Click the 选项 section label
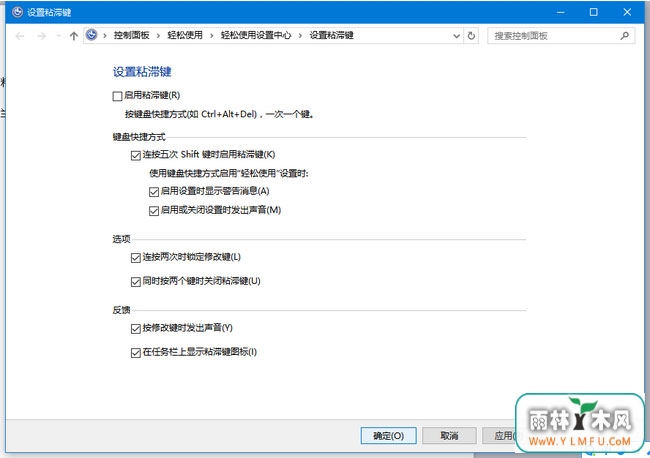650x458 pixels. 121,239
